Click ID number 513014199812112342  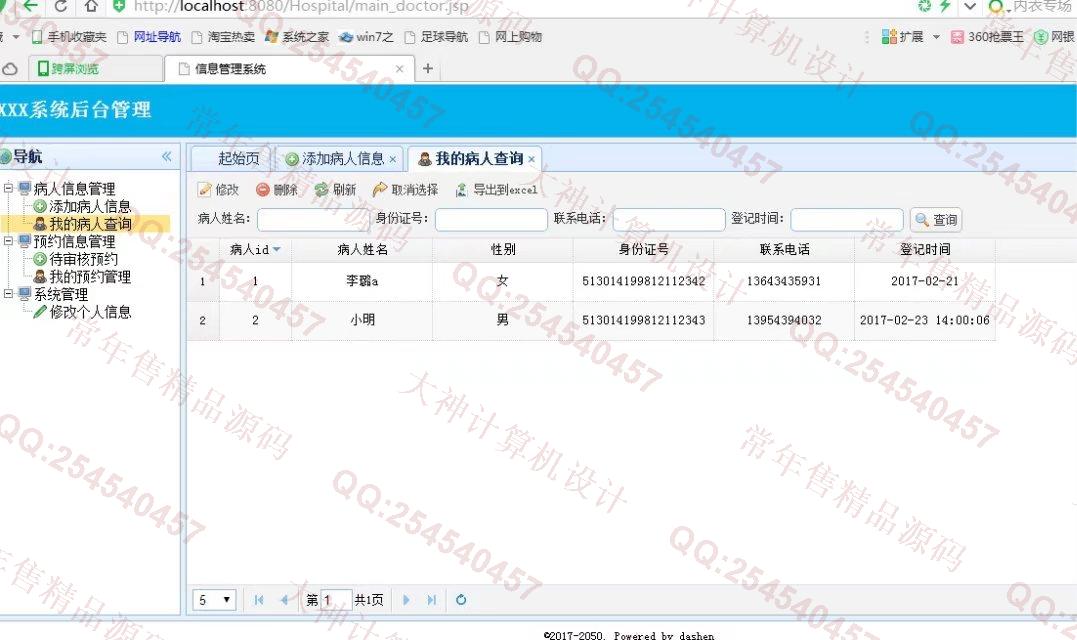coord(643,281)
